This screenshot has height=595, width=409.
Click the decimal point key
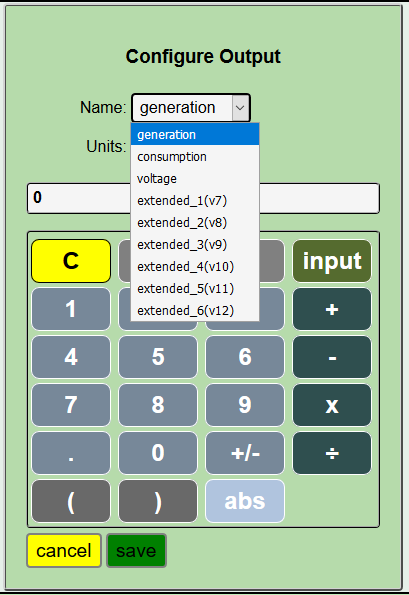point(71,453)
